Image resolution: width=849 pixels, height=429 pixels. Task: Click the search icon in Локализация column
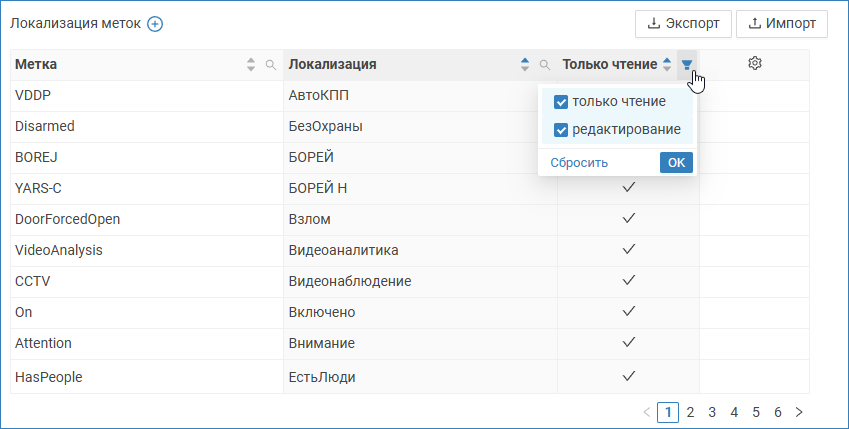544,65
